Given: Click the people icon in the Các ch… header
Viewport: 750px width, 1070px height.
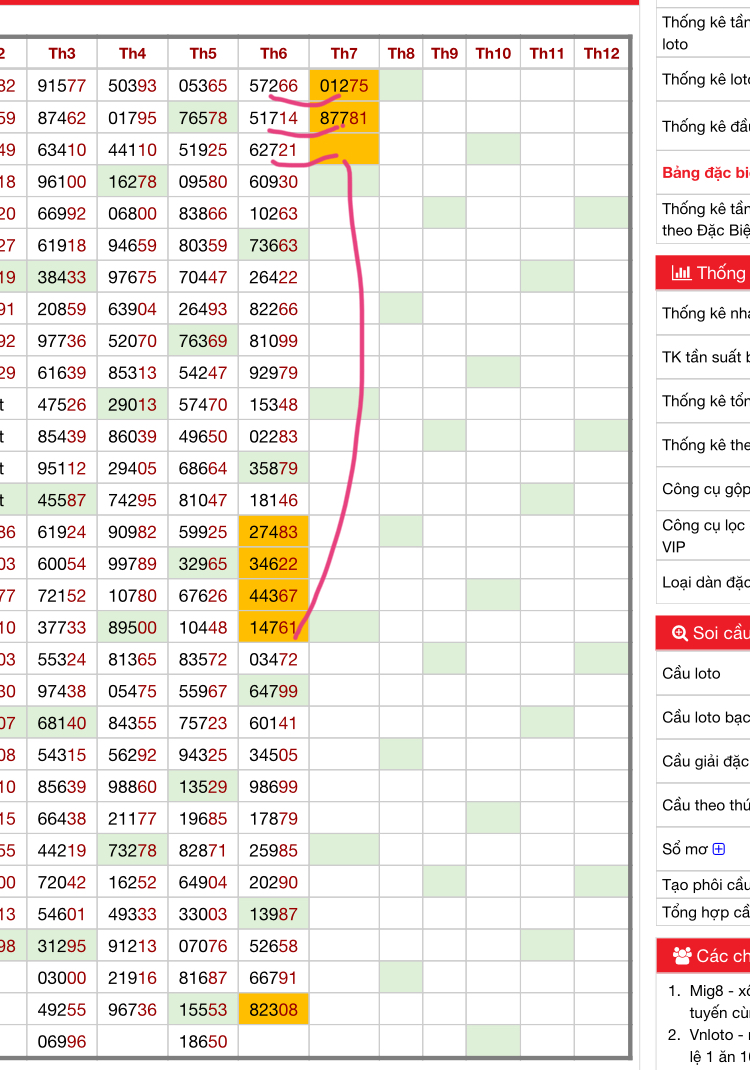Looking at the screenshot, I should [x=682, y=956].
